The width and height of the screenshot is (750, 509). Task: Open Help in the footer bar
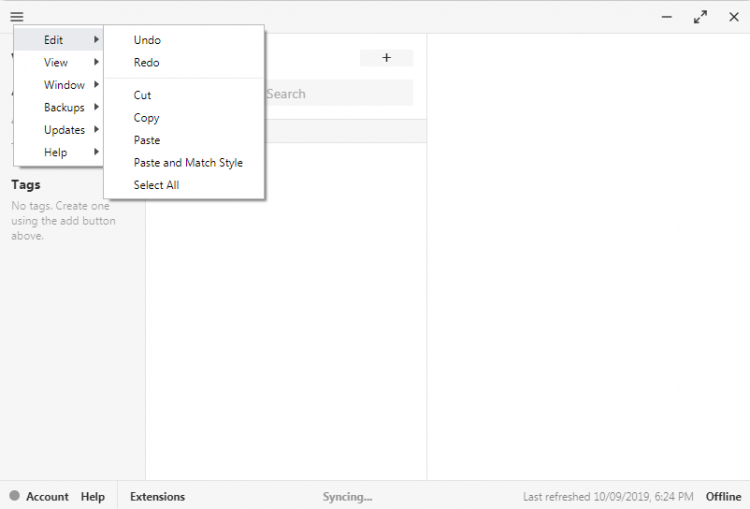click(93, 497)
